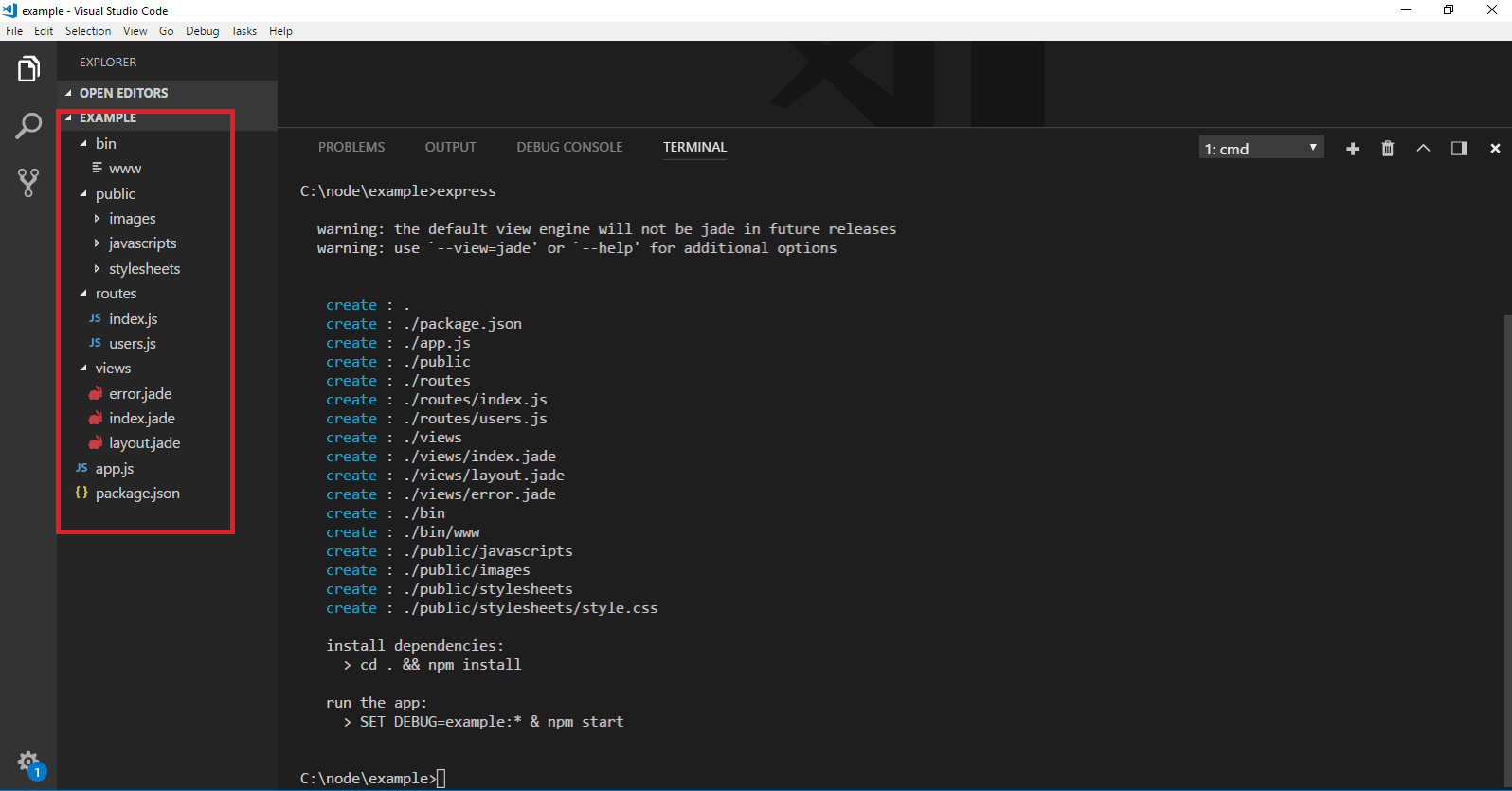Click 'cd . && npm install' terminal line
The width and height of the screenshot is (1512, 791).
pyautogui.click(x=441, y=665)
